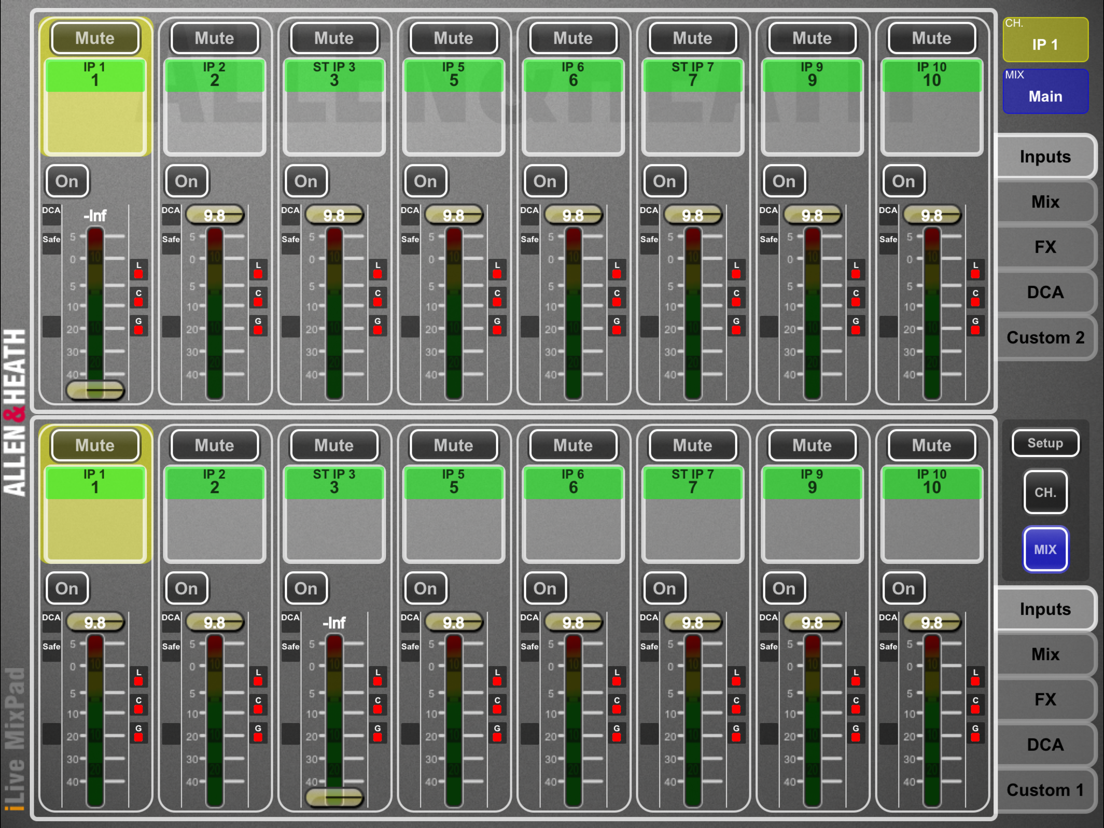
Task: Click the G indicator on bottom-bank IP 1
Action: tap(139, 732)
